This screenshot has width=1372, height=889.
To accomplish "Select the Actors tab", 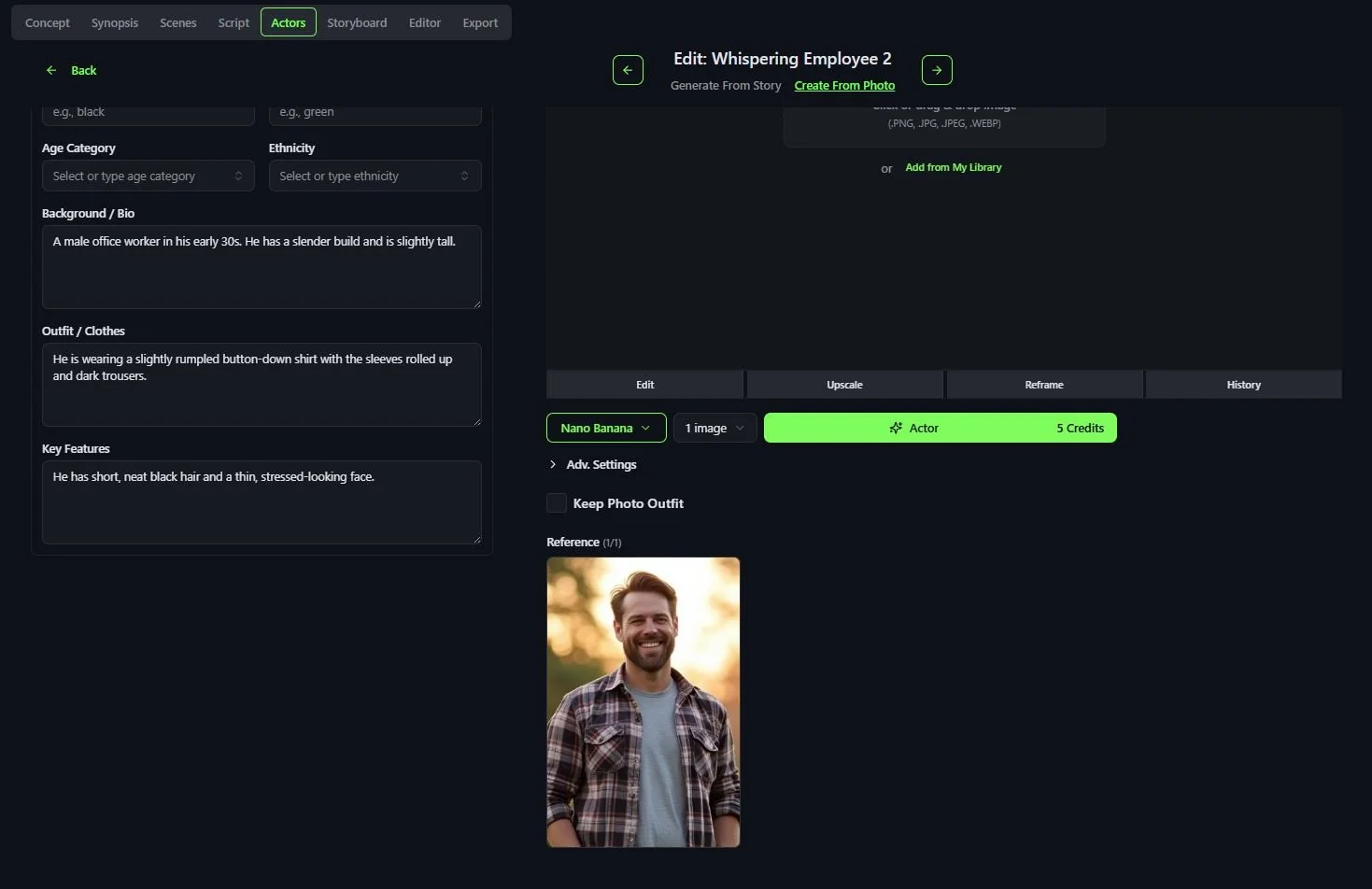I will pos(289,22).
